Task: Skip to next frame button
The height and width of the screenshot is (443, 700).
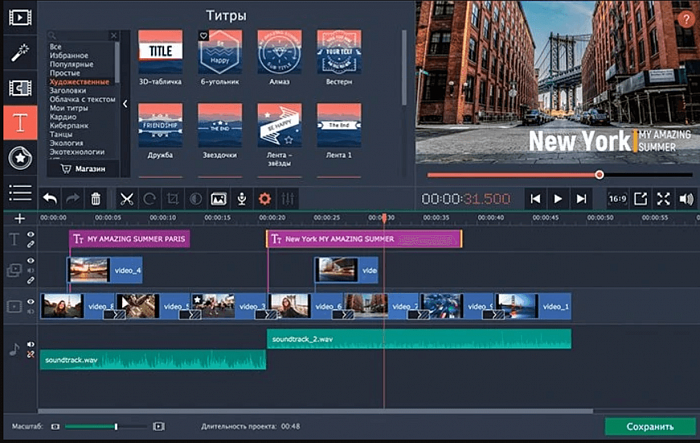Action: click(581, 199)
